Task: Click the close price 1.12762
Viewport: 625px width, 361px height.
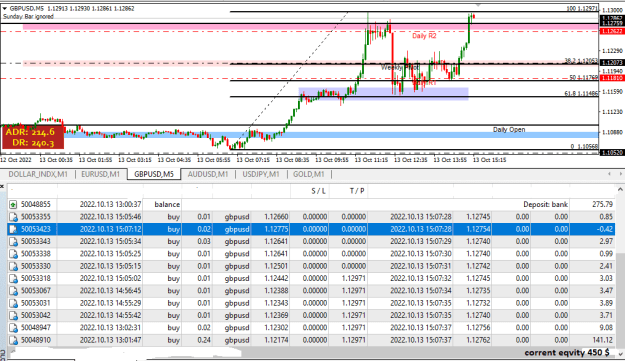Action: (x=478, y=340)
